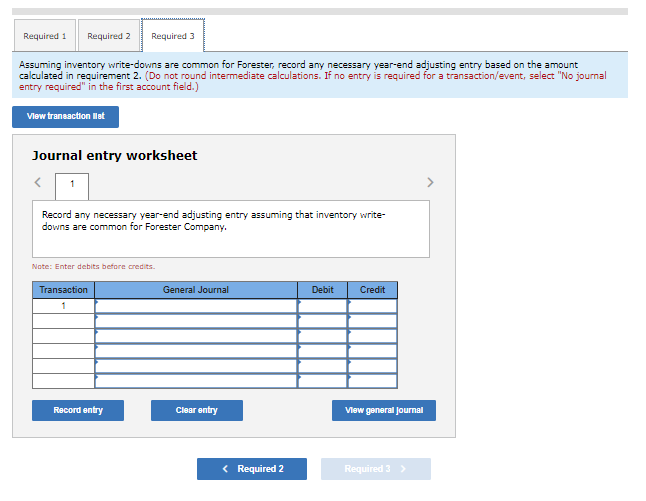Image resolution: width=646 pixels, height=501 pixels.
Task: Open fourth row General Journal account field
Action: (x=196, y=351)
